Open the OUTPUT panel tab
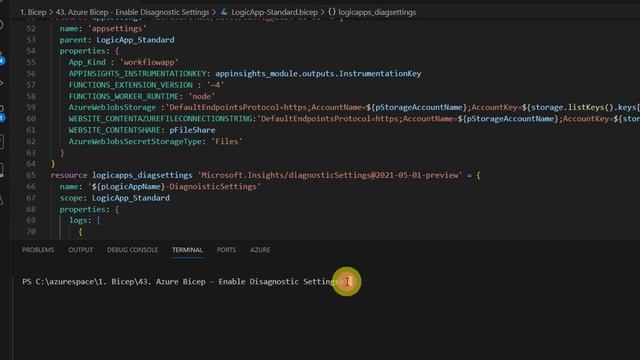 (80, 250)
